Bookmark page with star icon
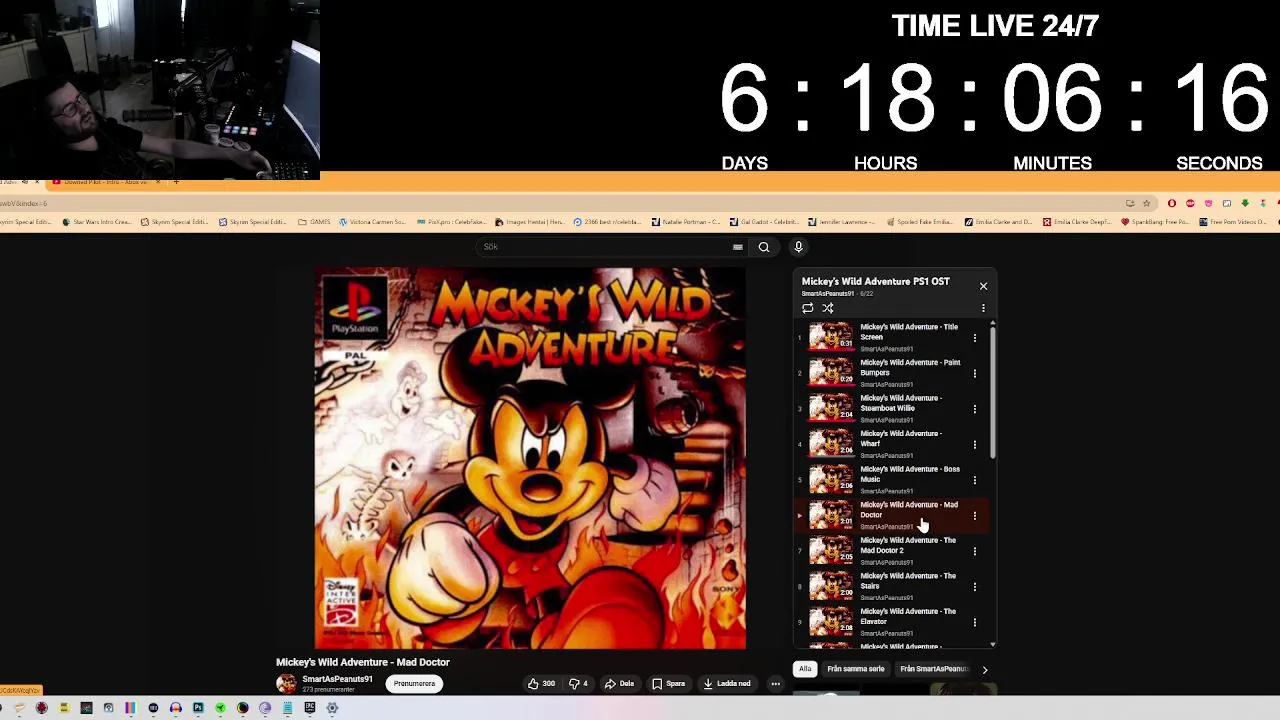 pos(1147,203)
